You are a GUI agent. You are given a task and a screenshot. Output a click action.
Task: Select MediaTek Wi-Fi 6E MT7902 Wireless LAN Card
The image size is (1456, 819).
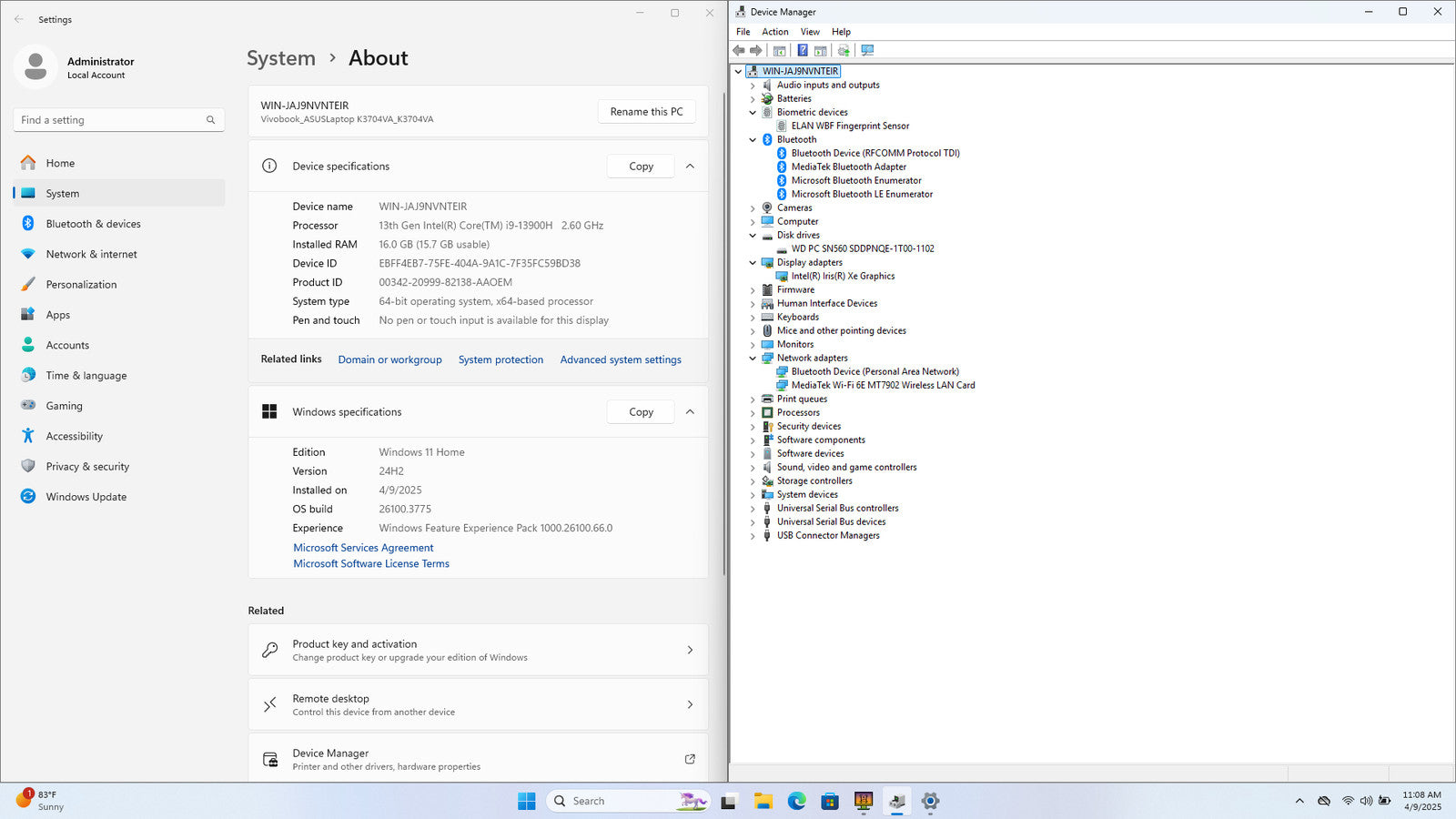point(883,386)
